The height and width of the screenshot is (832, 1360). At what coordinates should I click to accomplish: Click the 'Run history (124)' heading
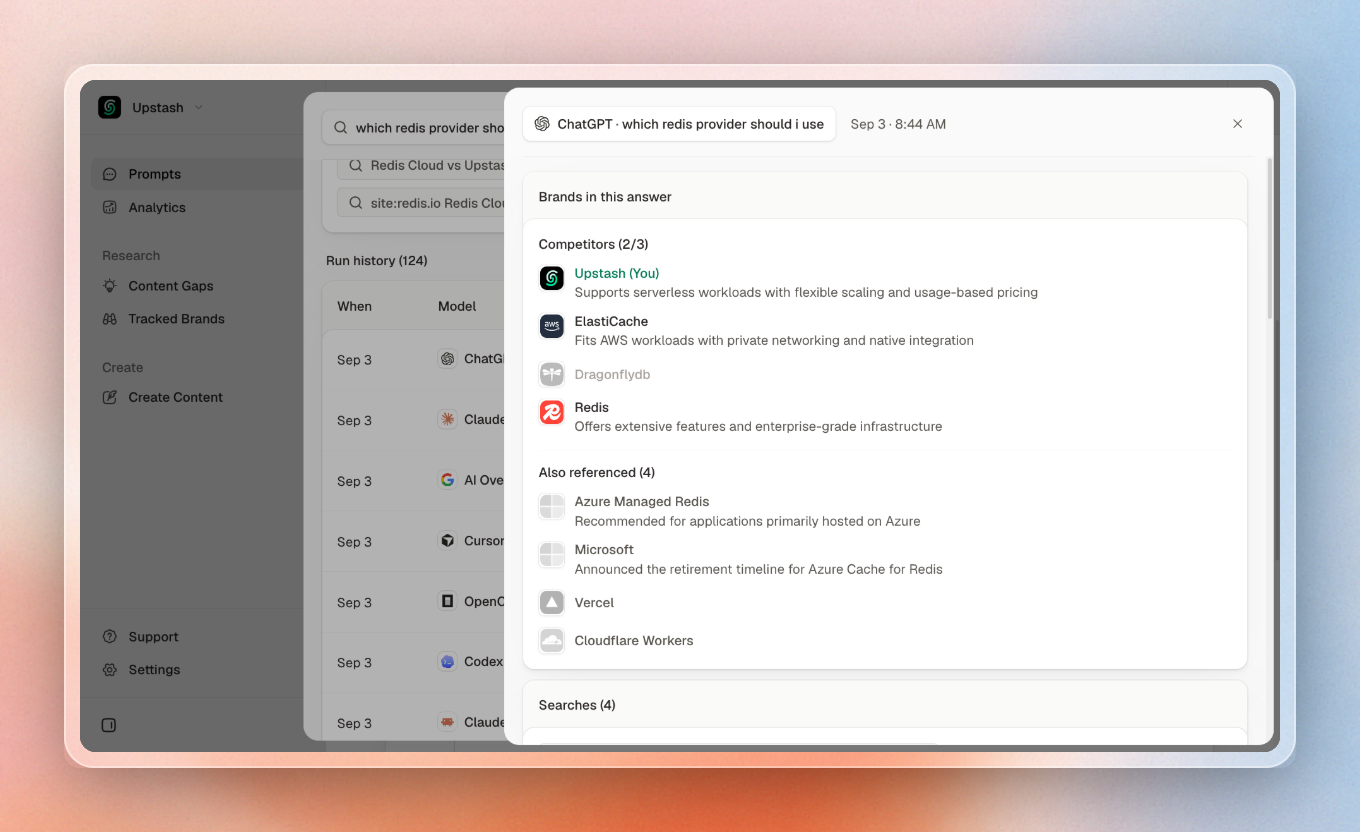click(377, 261)
